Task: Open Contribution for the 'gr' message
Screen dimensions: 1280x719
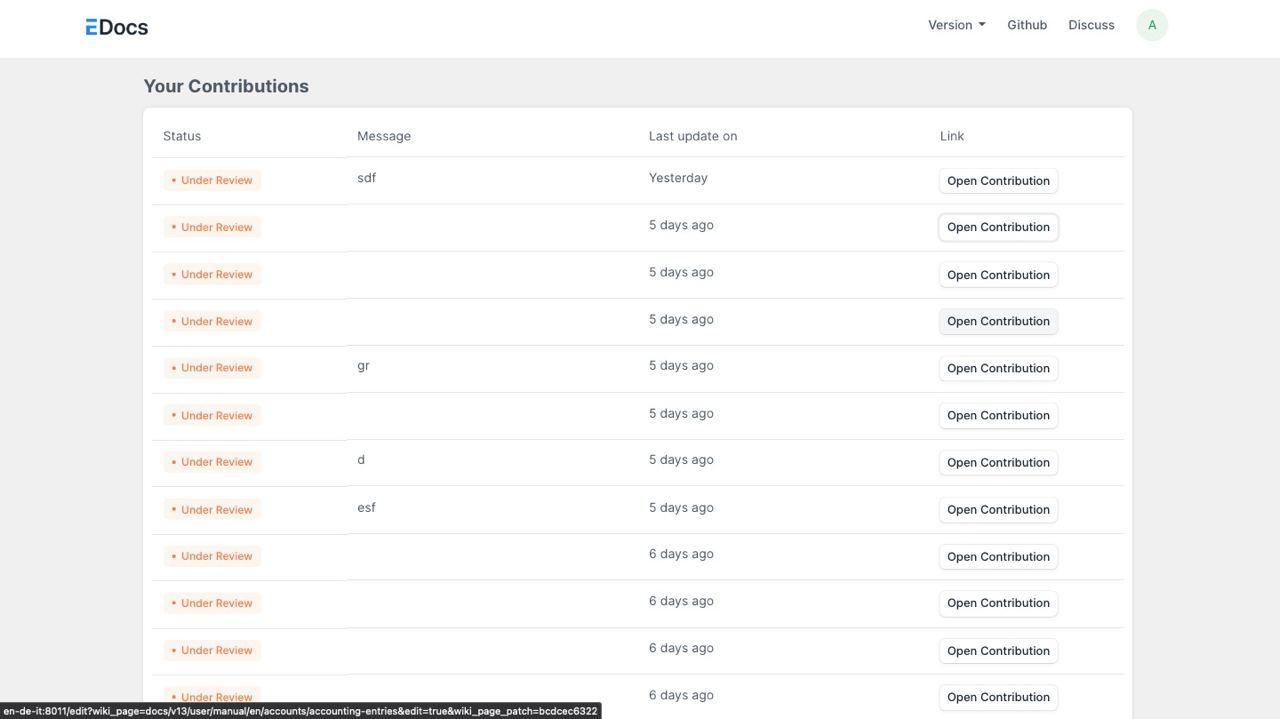Action: (x=997, y=368)
